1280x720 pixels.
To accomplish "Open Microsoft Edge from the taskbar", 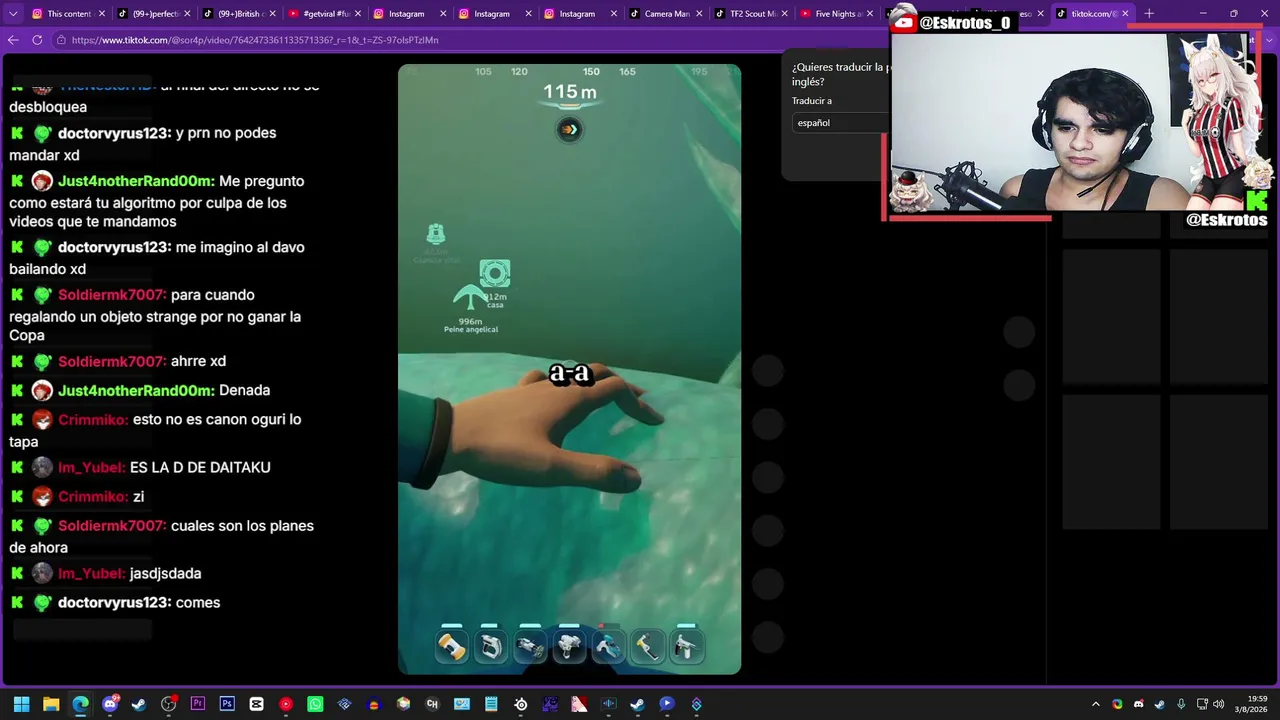I will click(80, 704).
